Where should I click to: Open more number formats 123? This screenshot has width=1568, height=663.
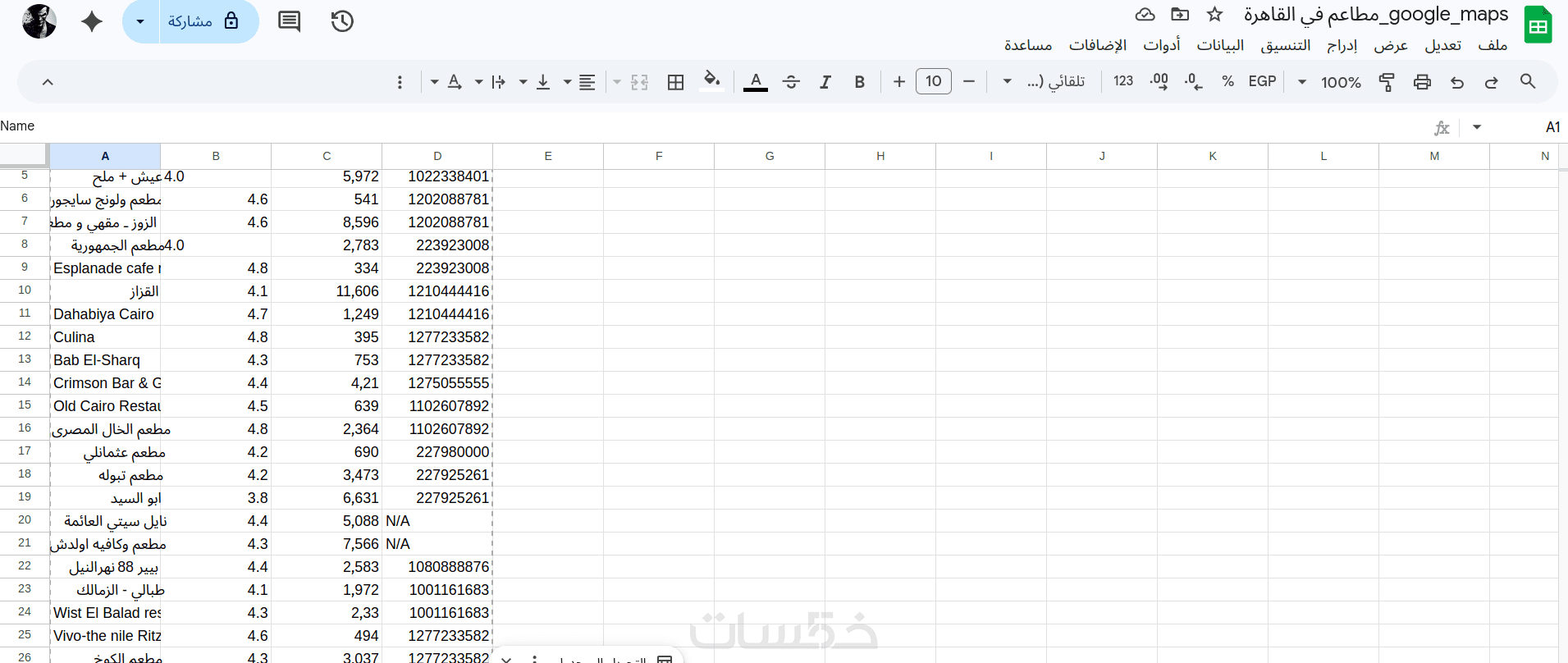[1123, 81]
